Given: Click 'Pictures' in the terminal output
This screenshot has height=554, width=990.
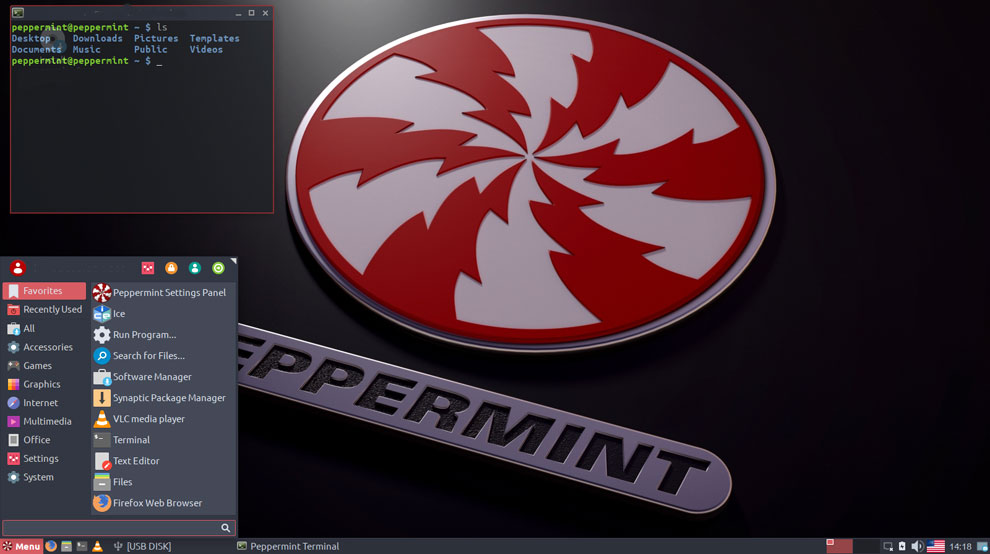Looking at the screenshot, I should tap(156, 39).
